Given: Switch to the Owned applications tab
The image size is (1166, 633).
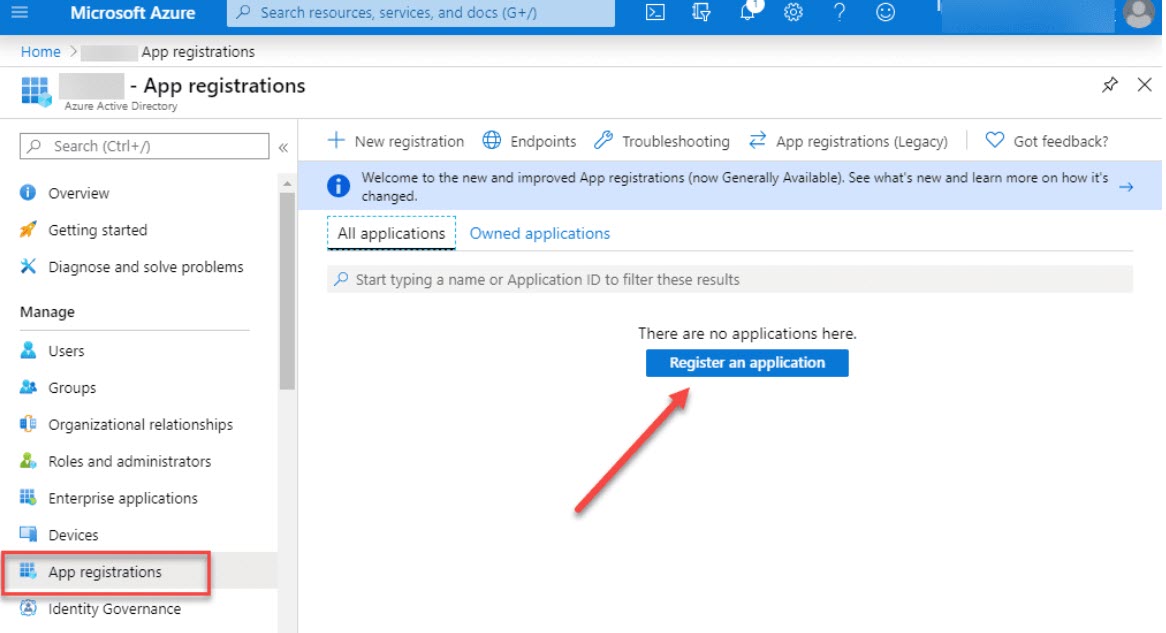Looking at the screenshot, I should pos(539,233).
